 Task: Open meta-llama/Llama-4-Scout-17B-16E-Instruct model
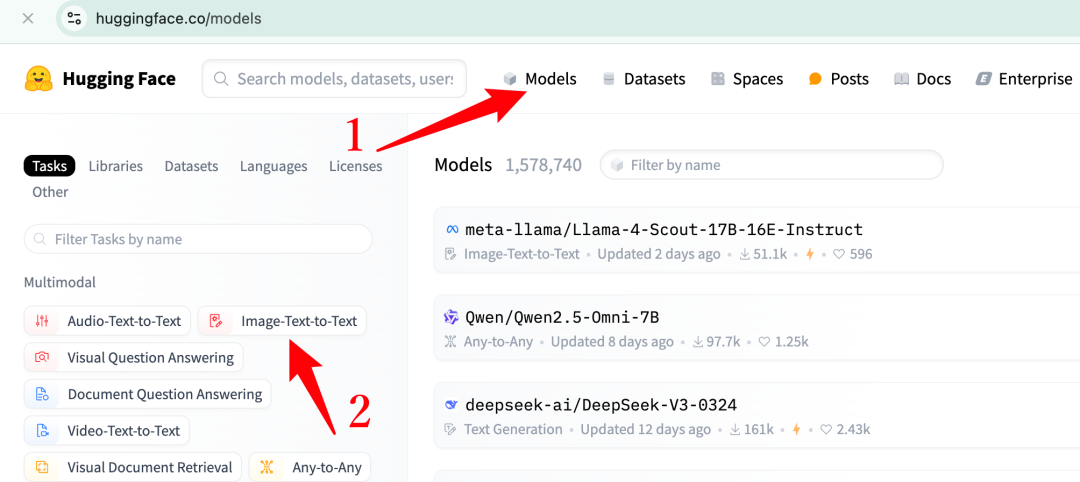coord(664,229)
